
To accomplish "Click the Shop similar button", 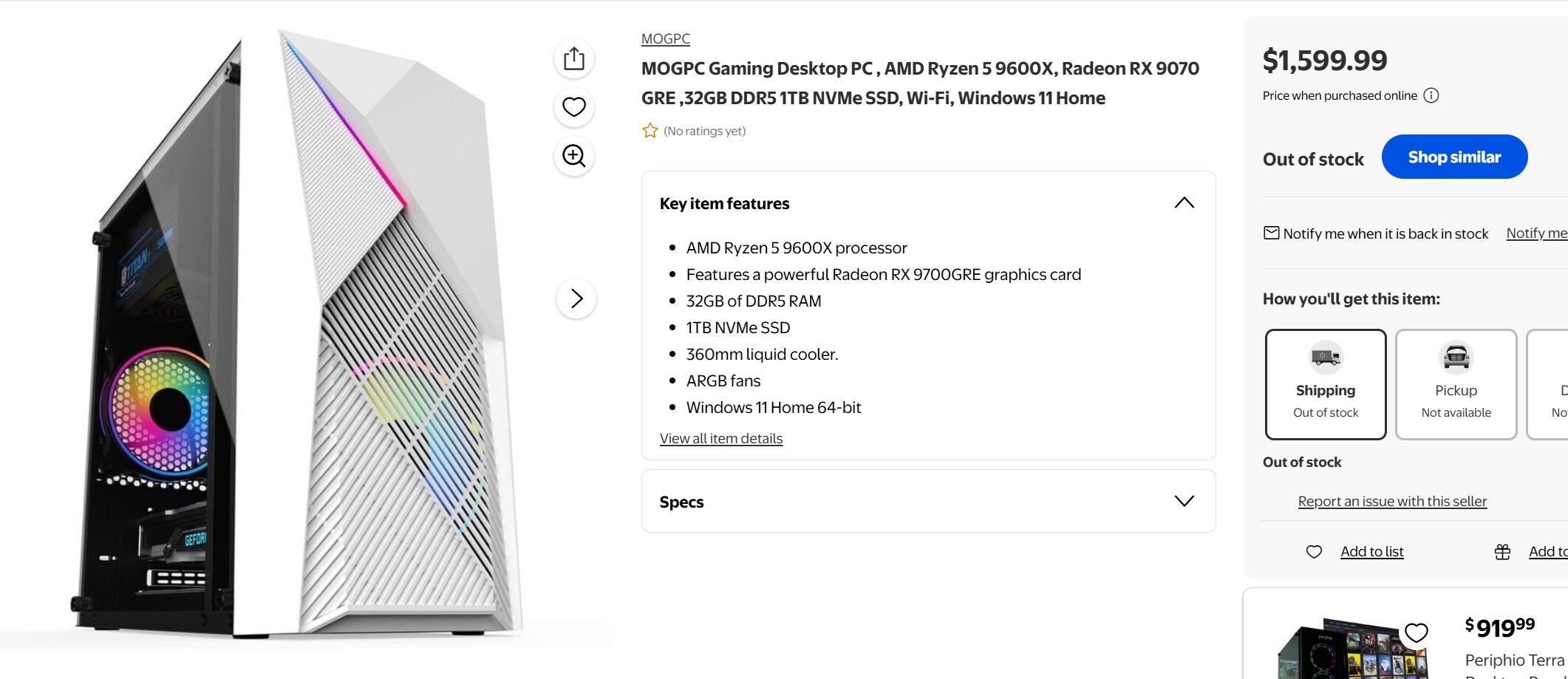I will coord(1454,157).
